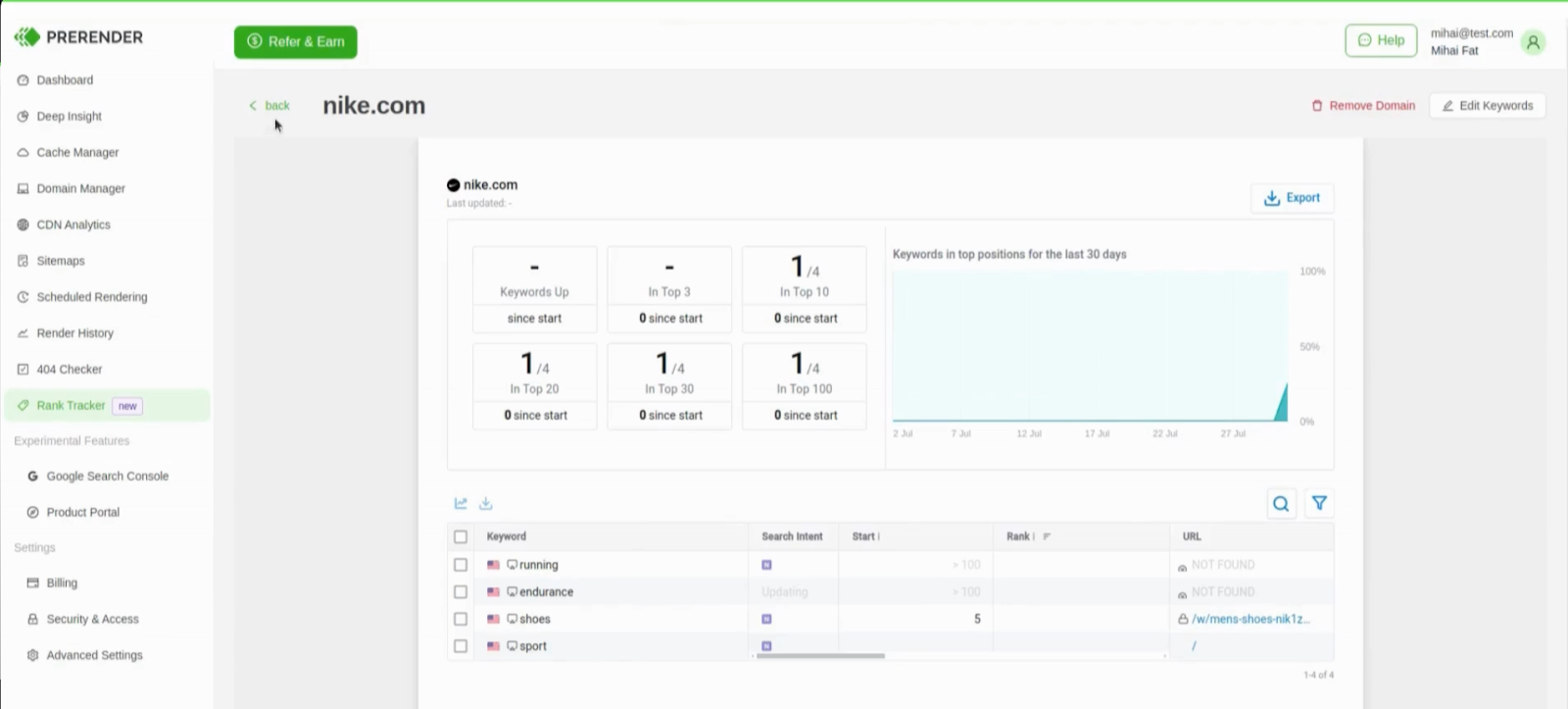Click the Google Search Console G icon
This screenshot has height=709, width=1568.
[32, 477]
